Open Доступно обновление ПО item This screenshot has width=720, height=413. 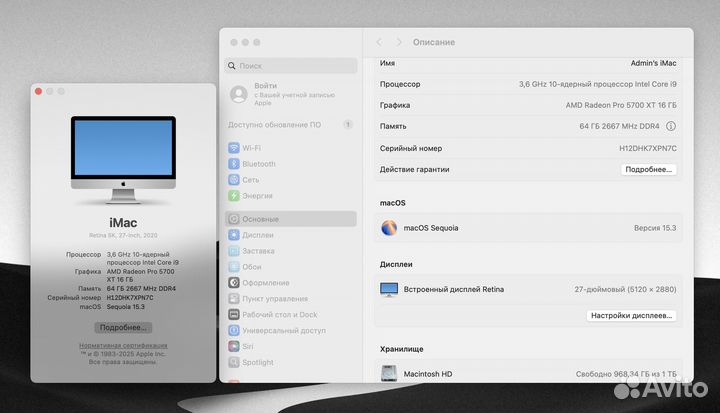pos(291,124)
